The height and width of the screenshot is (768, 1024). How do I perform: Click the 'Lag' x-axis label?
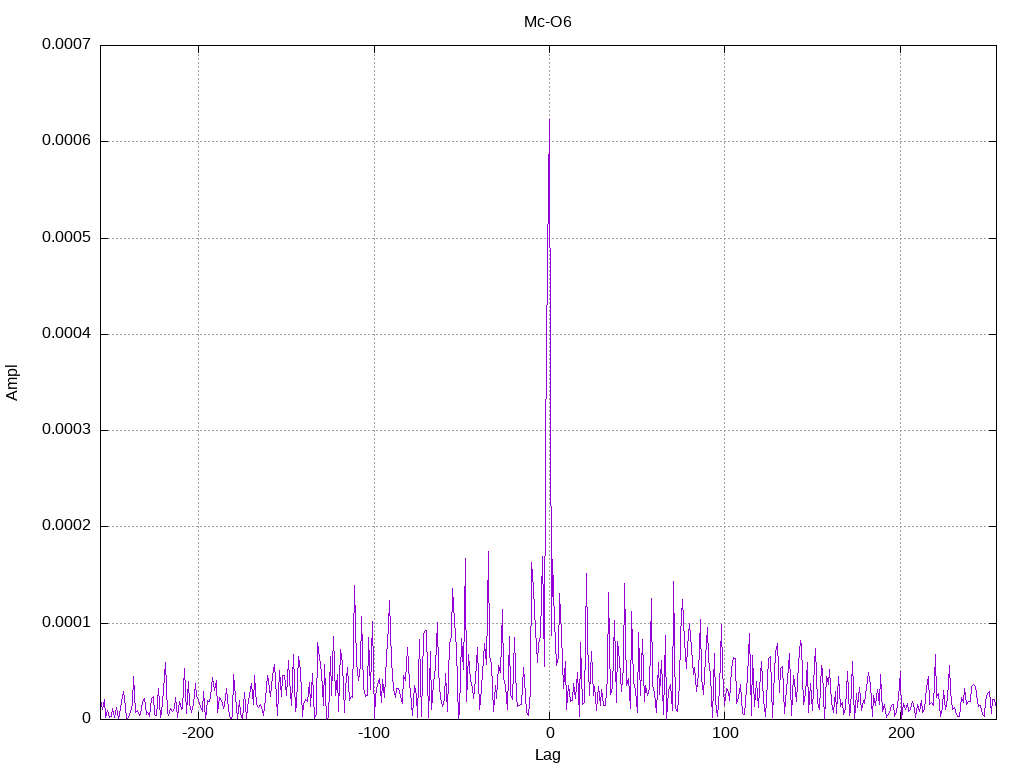[x=547, y=755]
